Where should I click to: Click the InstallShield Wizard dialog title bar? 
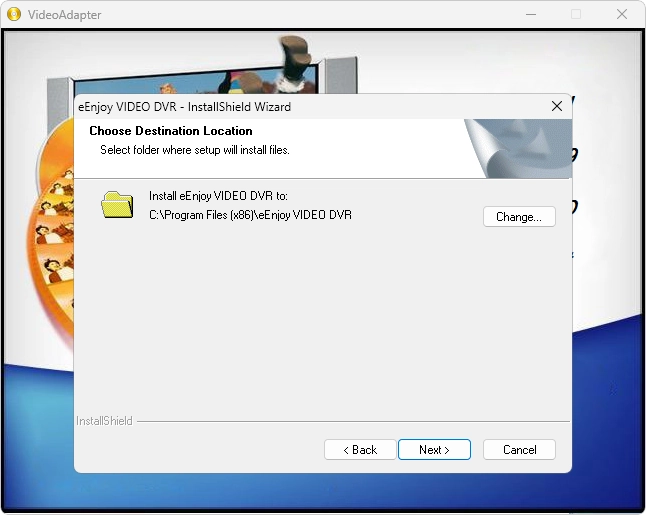click(300, 106)
